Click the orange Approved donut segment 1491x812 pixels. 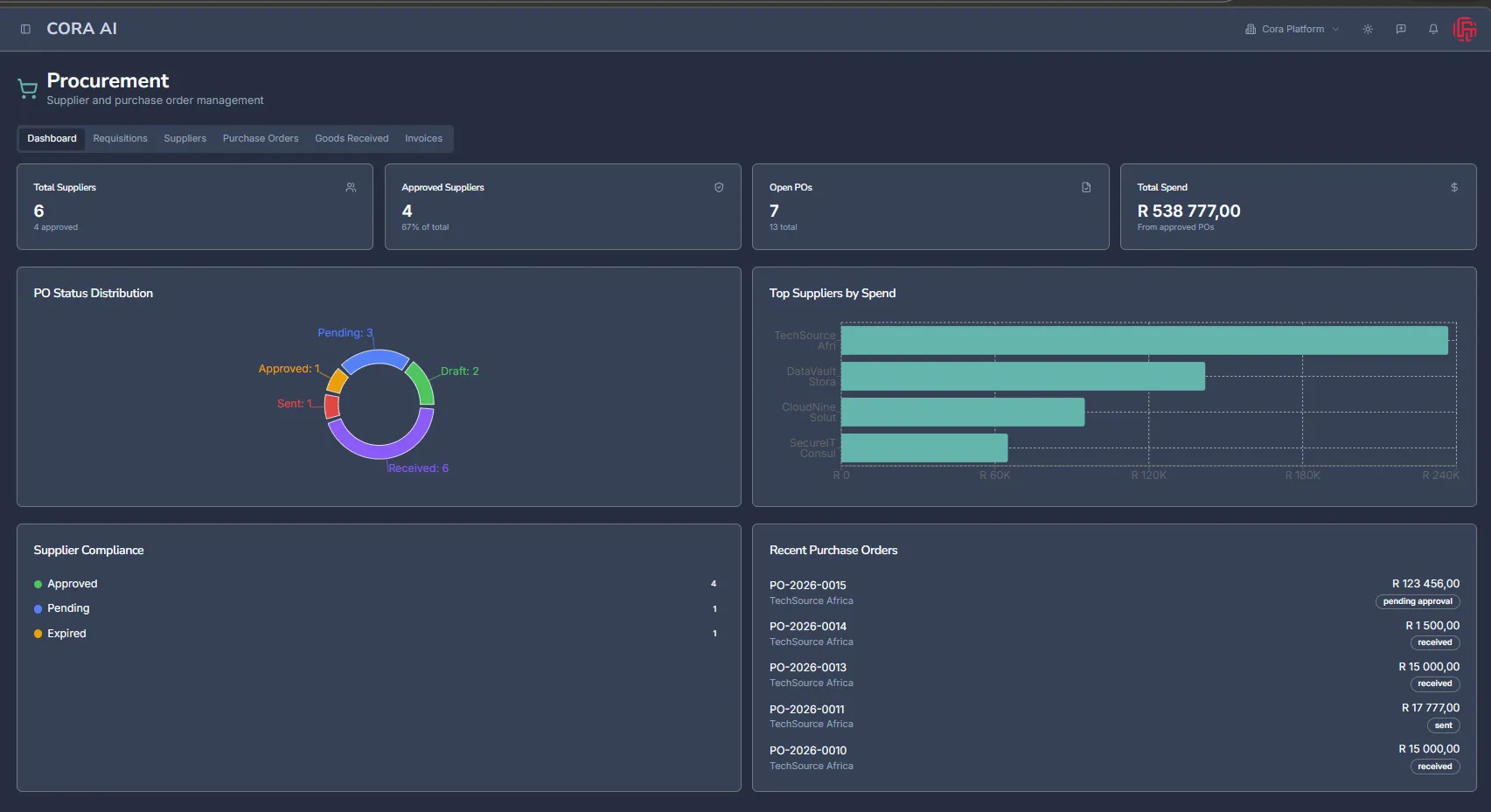(337, 380)
